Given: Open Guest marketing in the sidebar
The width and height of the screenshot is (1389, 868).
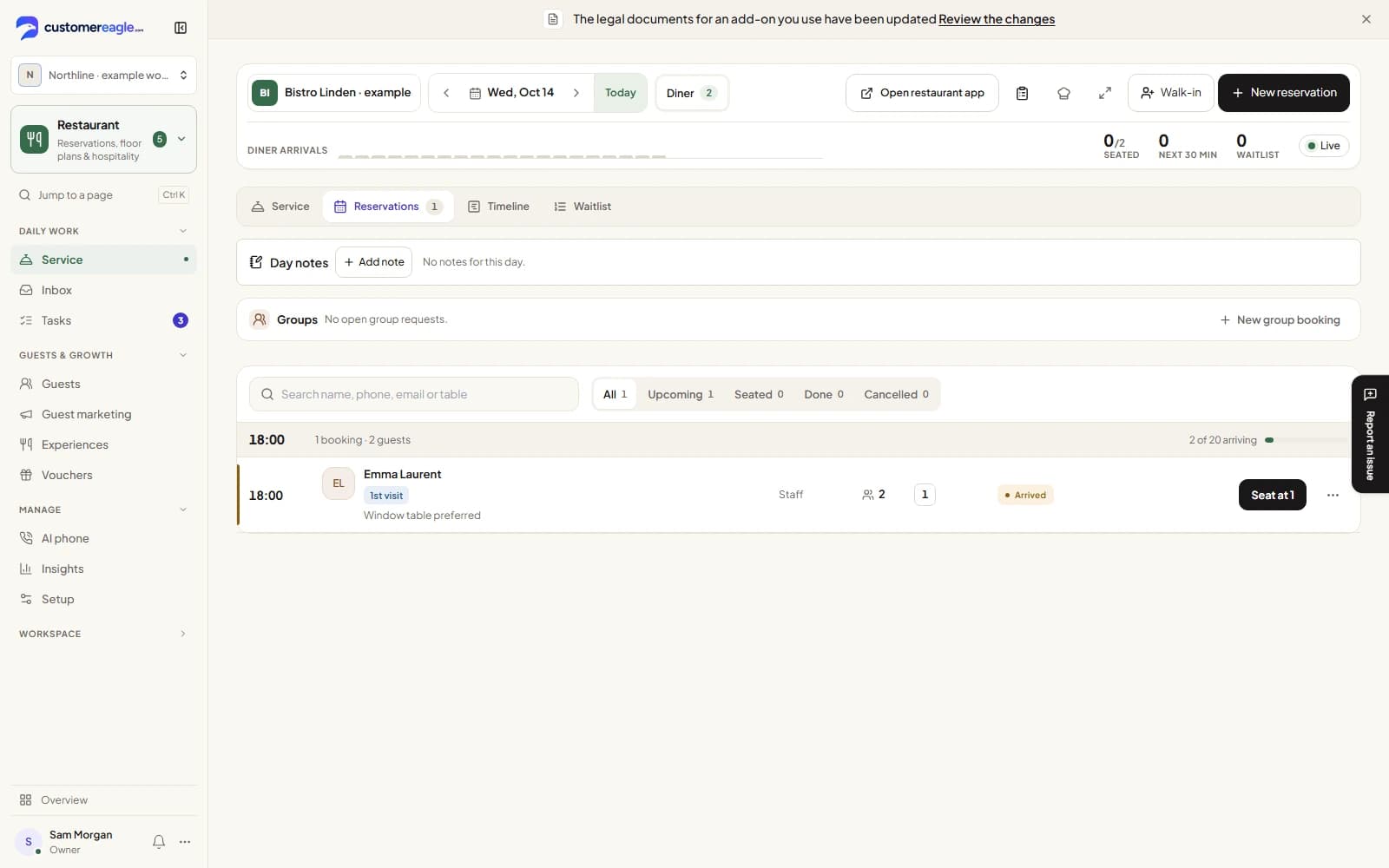Looking at the screenshot, I should point(103,414).
